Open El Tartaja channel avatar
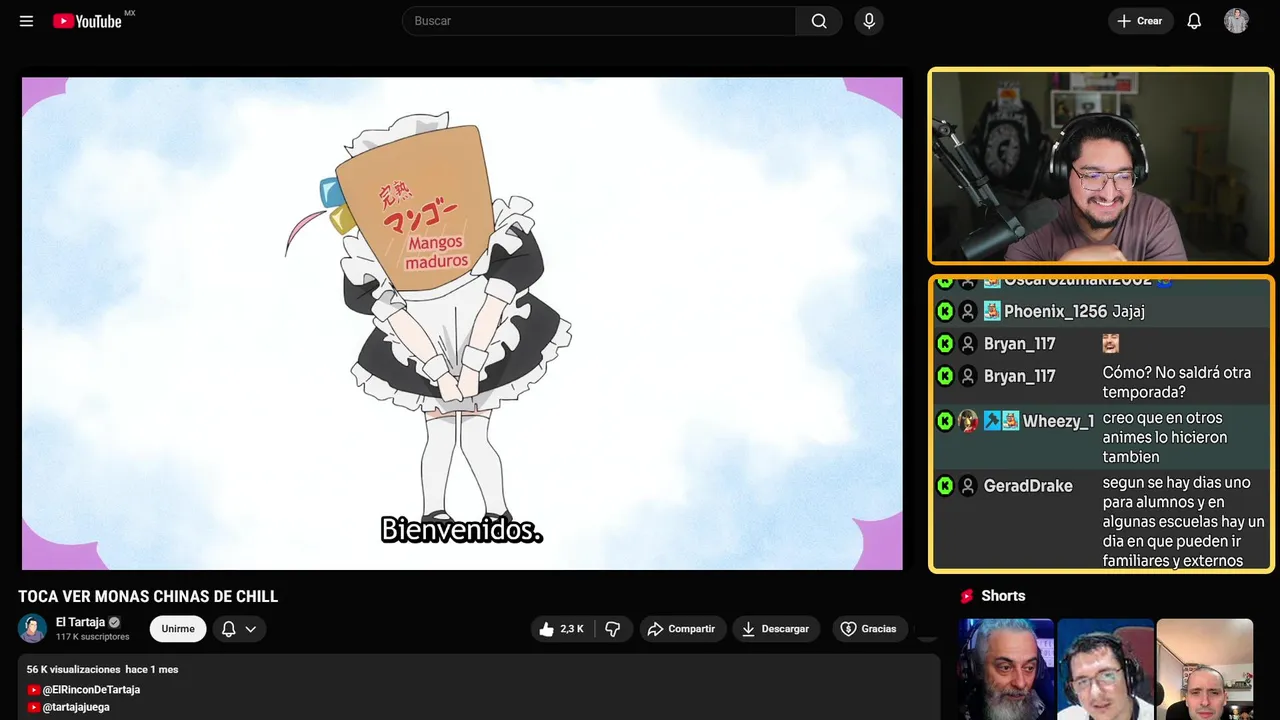The image size is (1280, 720). [32, 628]
